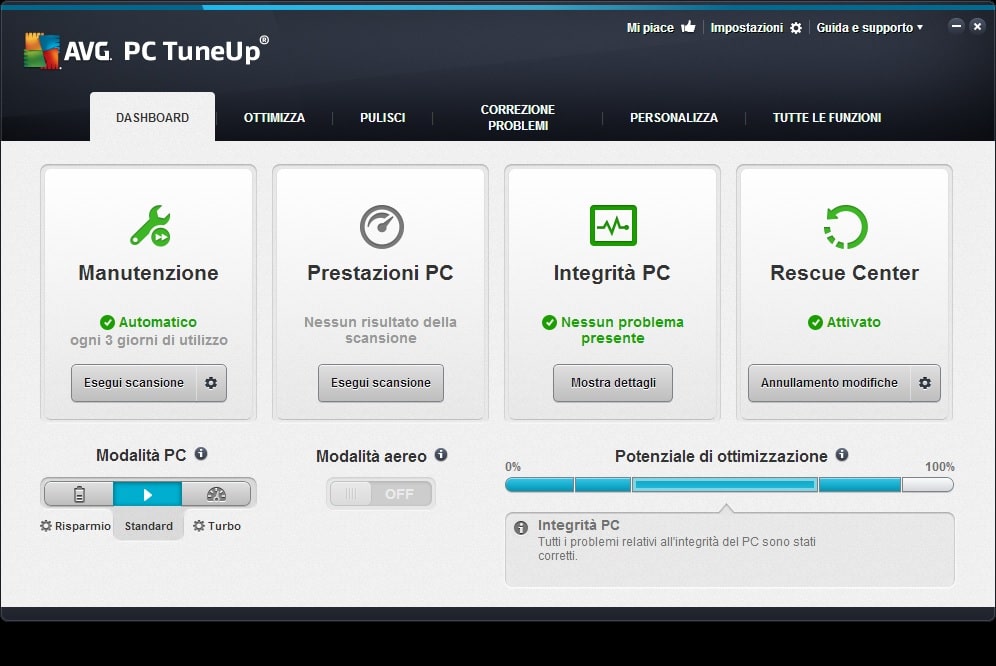Image resolution: width=996 pixels, height=666 pixels.
Task: Click Annullamento modifiche button
Action: [x=830, y=383]
